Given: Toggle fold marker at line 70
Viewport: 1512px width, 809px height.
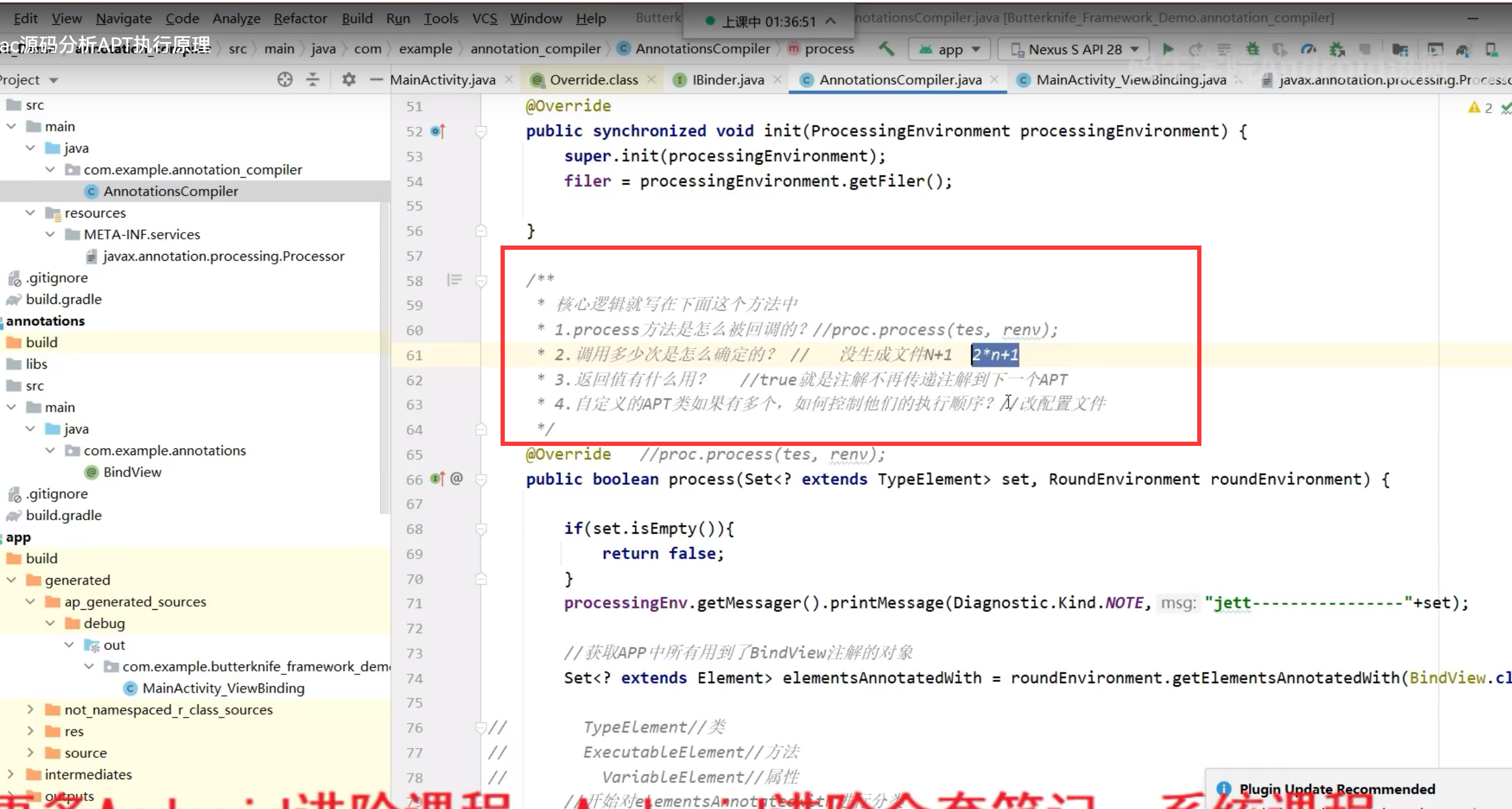Looking at the screenshot, I should click(481, 579).
